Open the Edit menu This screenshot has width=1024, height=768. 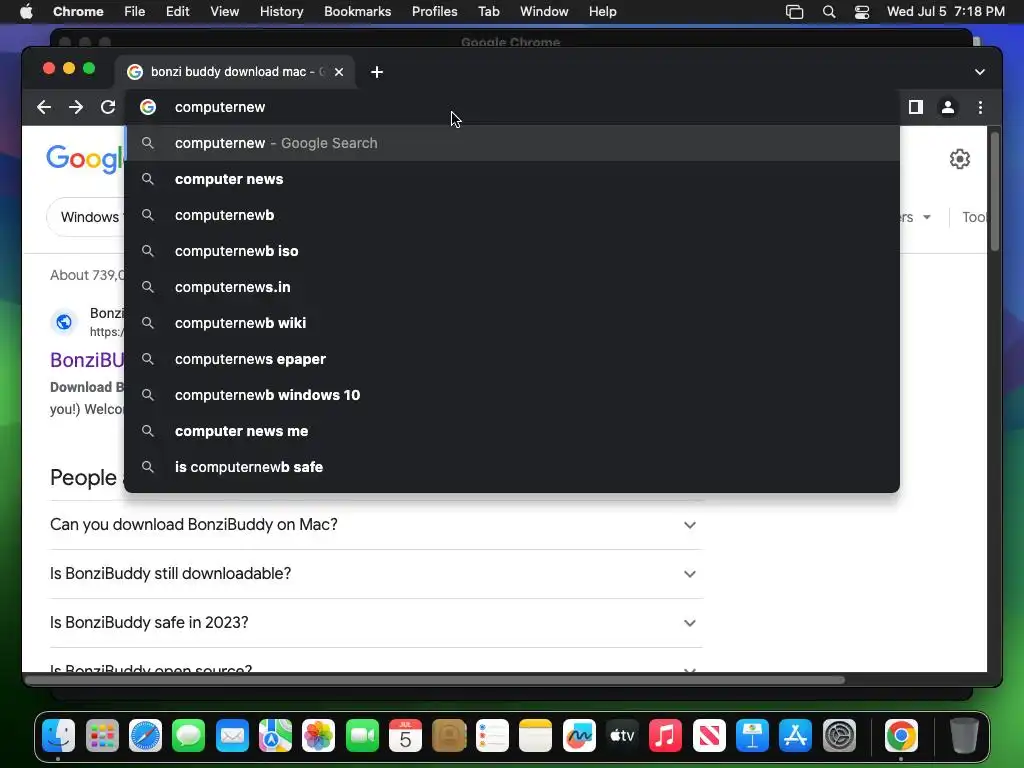pyautogui.click(x=178, y=11)
